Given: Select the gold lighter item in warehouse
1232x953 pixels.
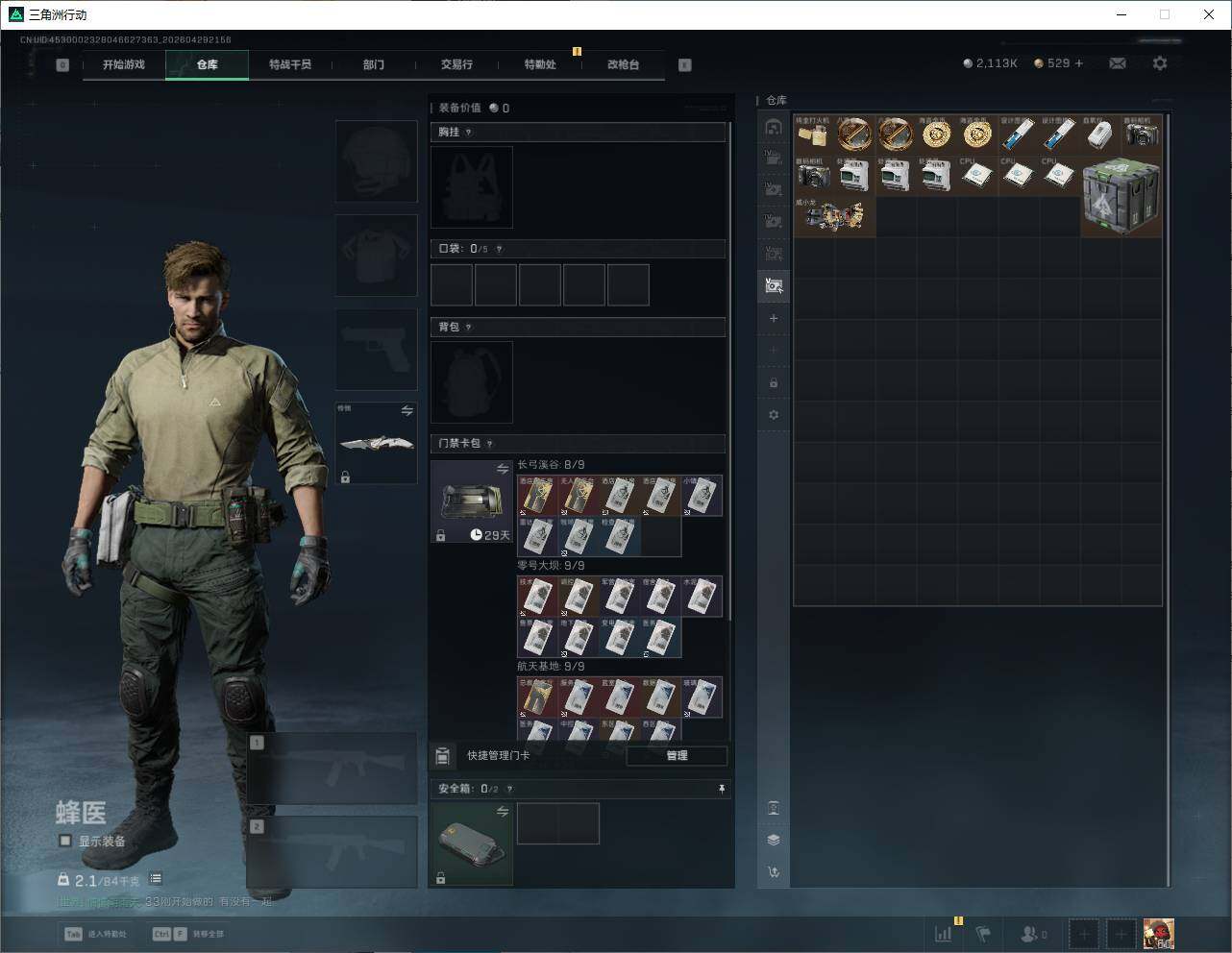Looking at the screenshot, I should pos(814,135).
